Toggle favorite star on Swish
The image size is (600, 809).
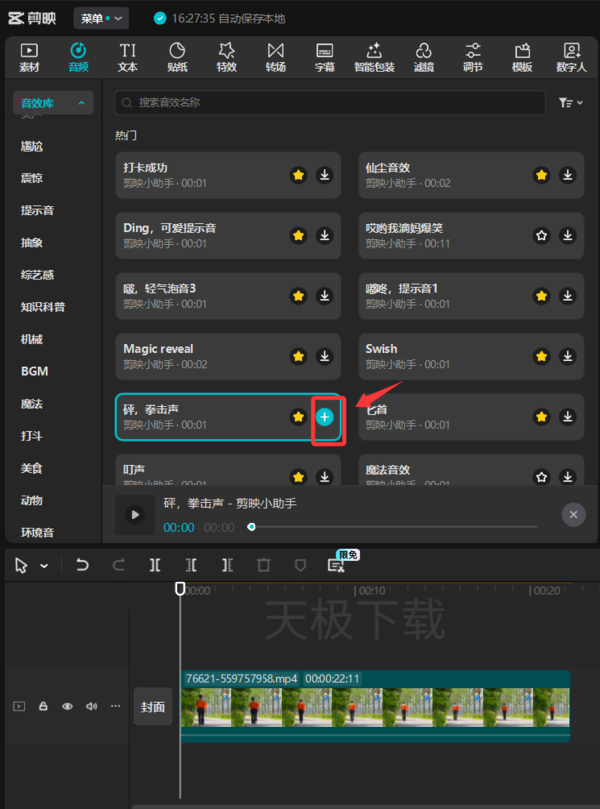[x=541, y=356]
